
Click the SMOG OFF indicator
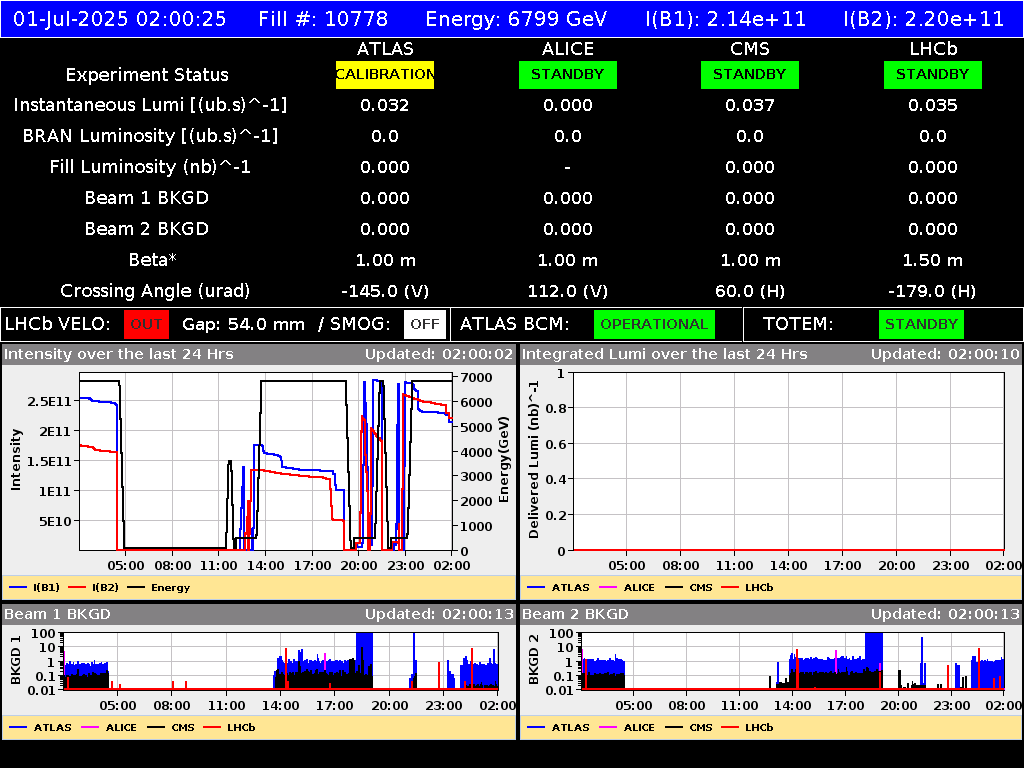[424, 325]
